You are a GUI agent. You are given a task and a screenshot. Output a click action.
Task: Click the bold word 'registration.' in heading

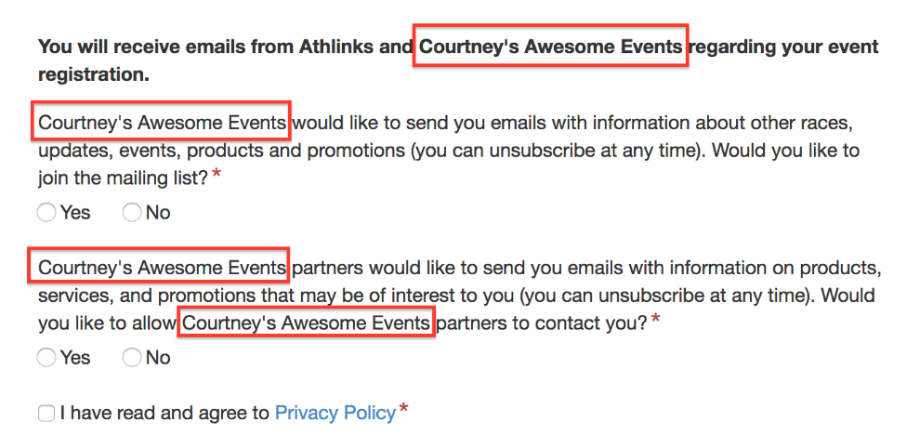(x=94, y=75)
